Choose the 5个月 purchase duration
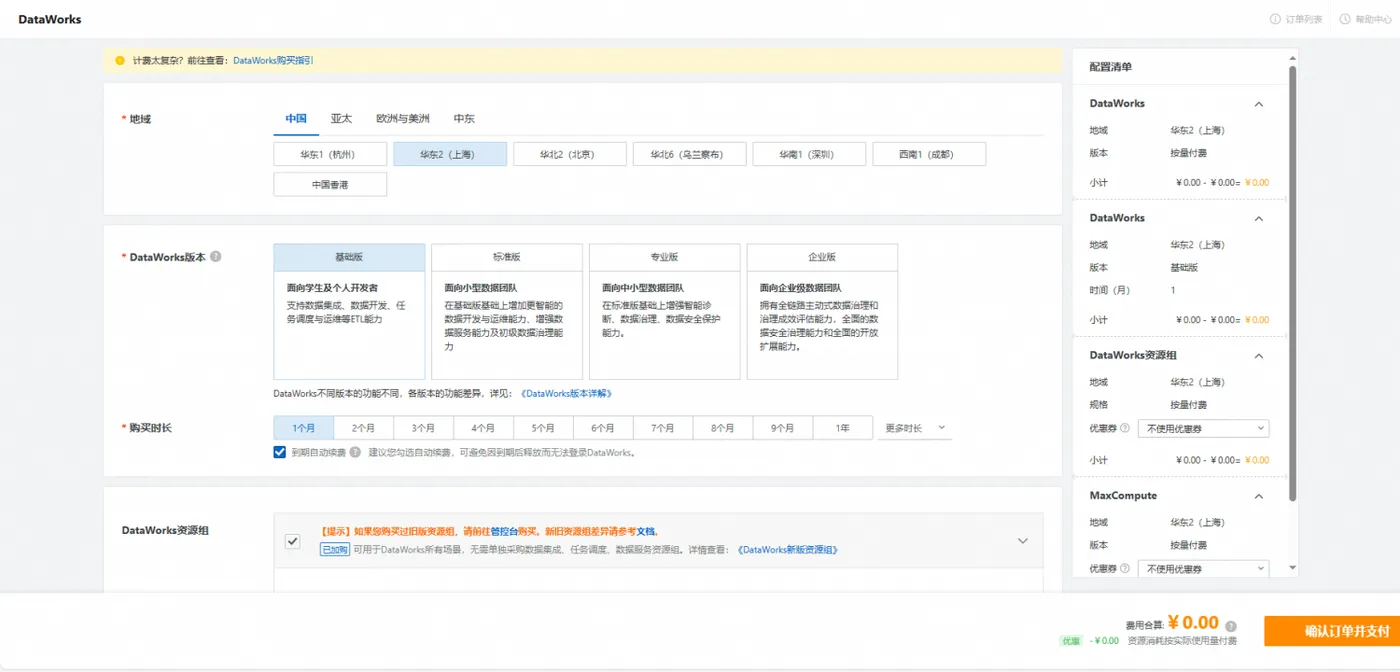1400x672 pixels. click(x=543, y=428)
